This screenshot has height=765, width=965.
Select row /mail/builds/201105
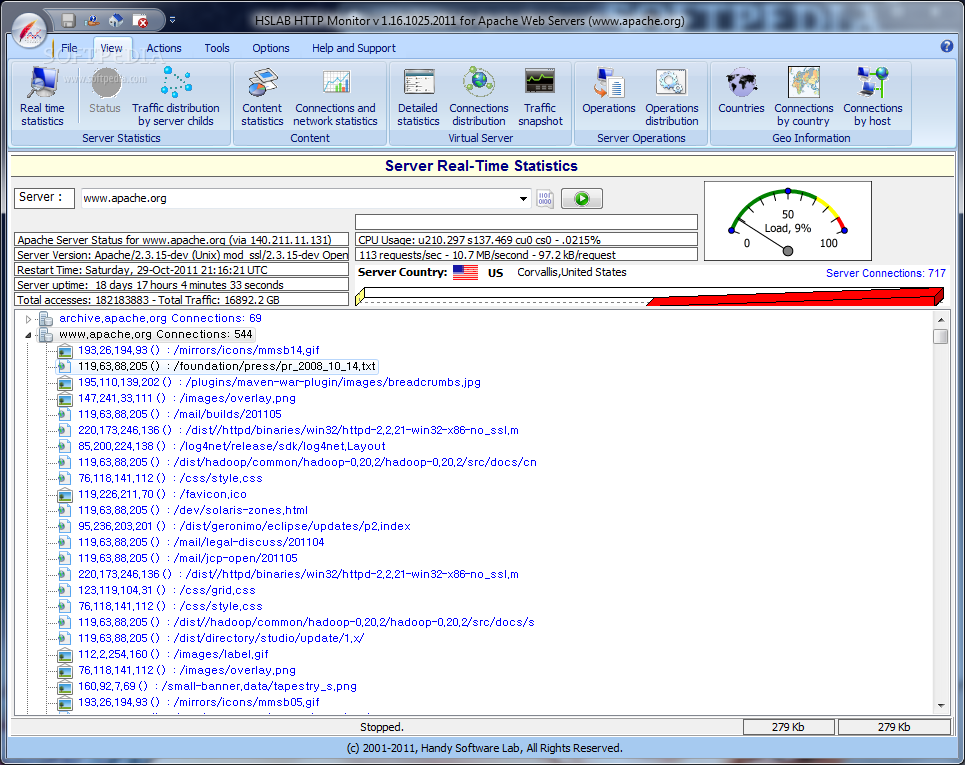point(180,414)
